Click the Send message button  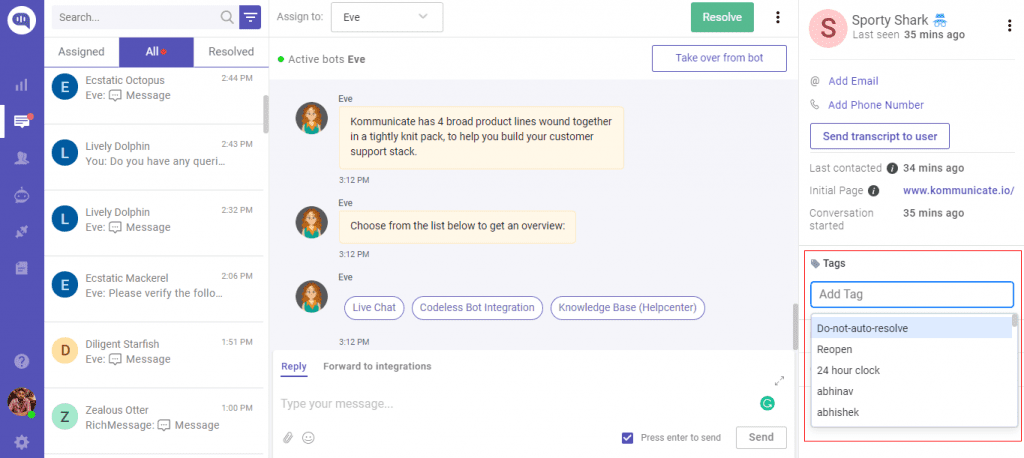(761, 438)
